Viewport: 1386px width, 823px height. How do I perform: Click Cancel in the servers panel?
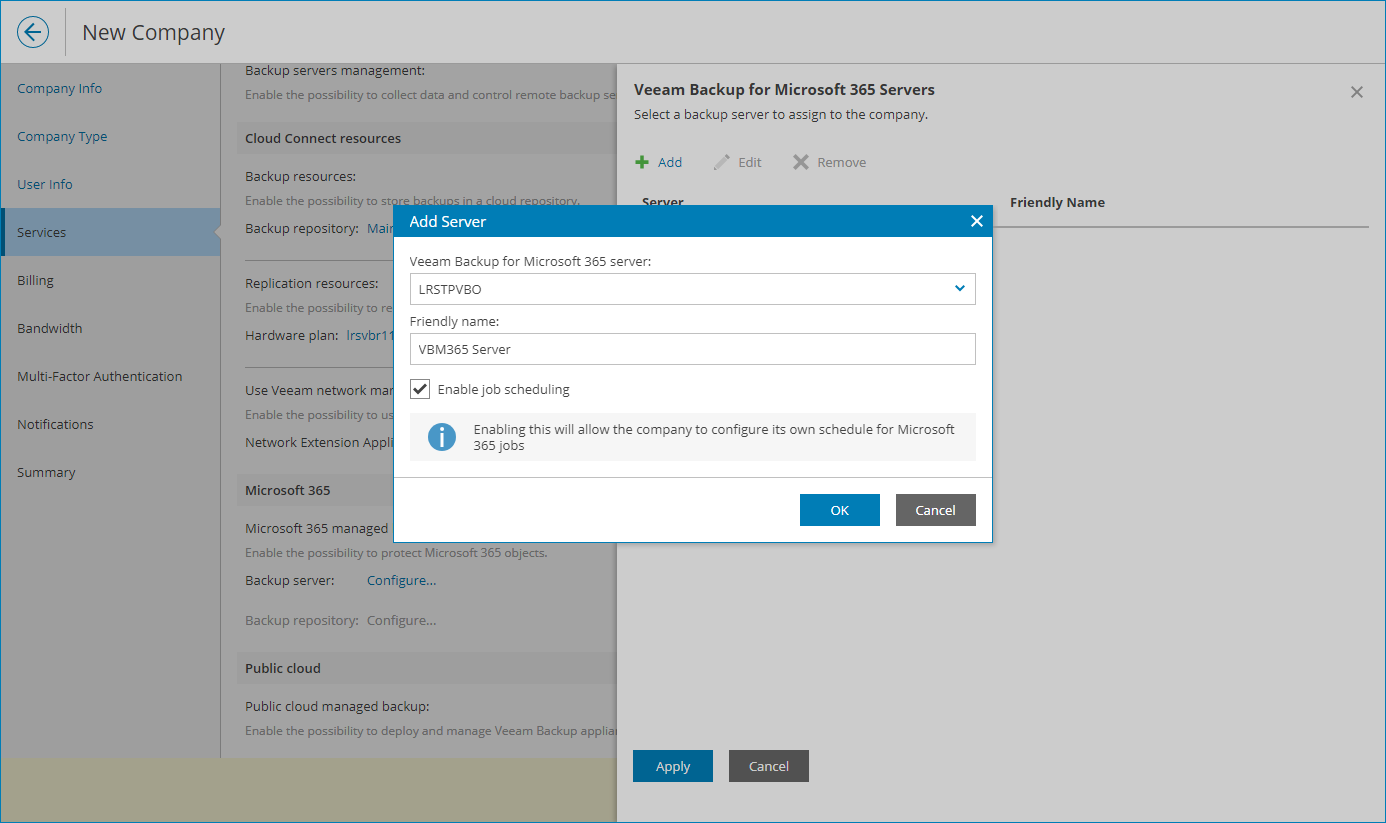pyautogui.click(x=768, y=766)
